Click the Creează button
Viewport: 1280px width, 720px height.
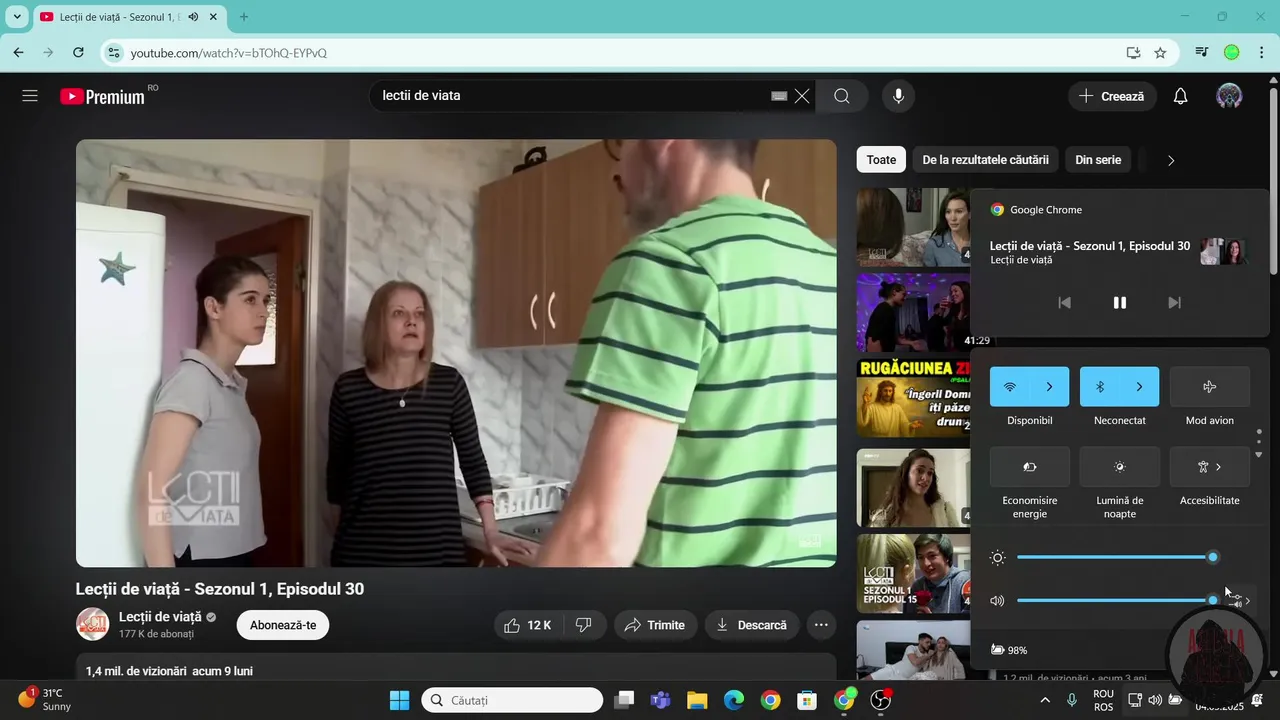[x=1112, y=96]
